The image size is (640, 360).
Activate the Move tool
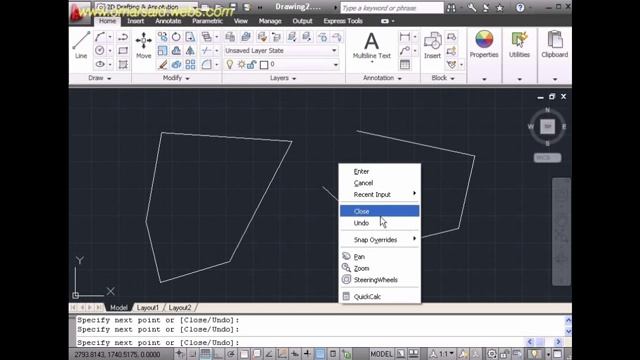click(x=144, y=45)
